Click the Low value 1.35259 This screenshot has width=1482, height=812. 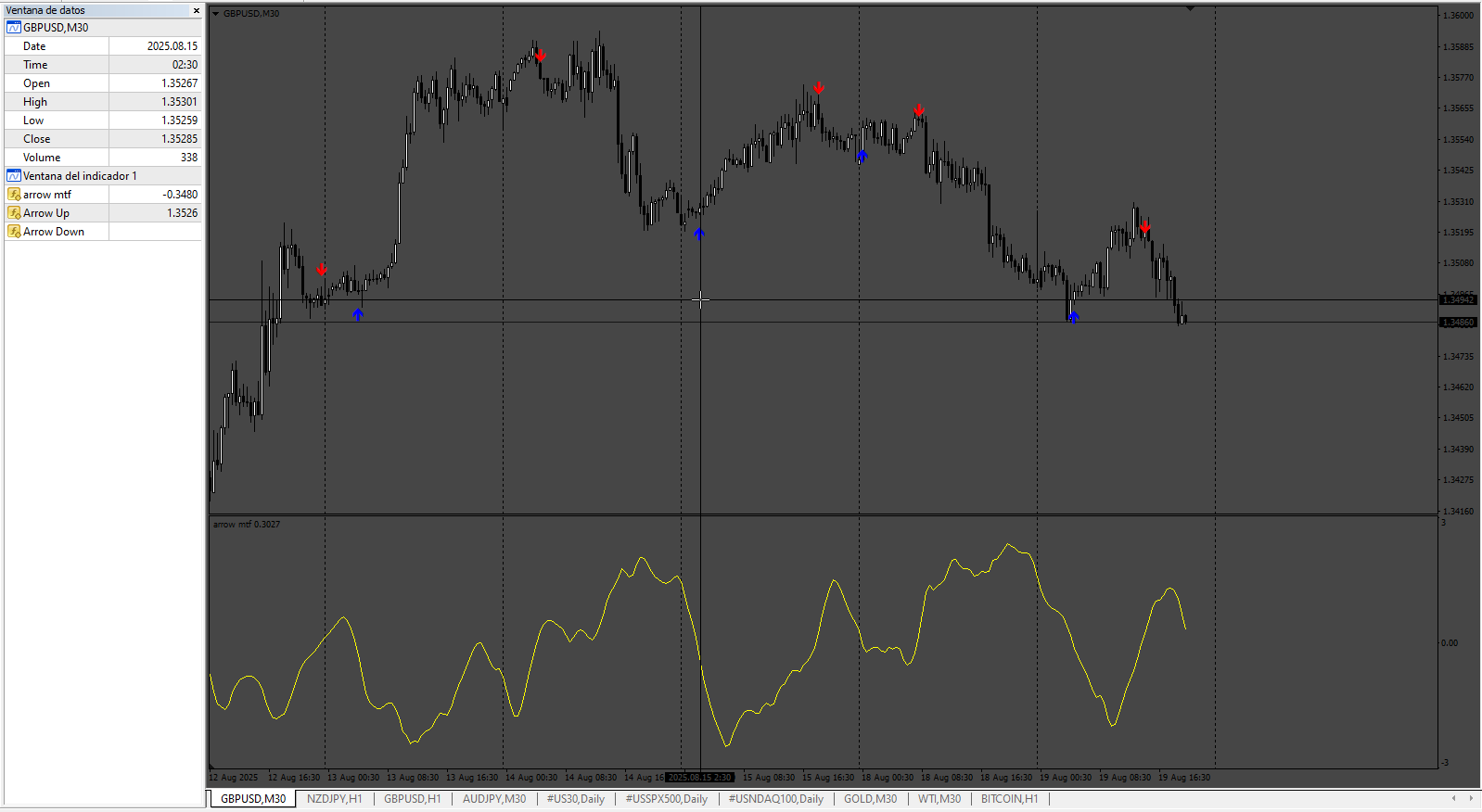pos(180,121)
